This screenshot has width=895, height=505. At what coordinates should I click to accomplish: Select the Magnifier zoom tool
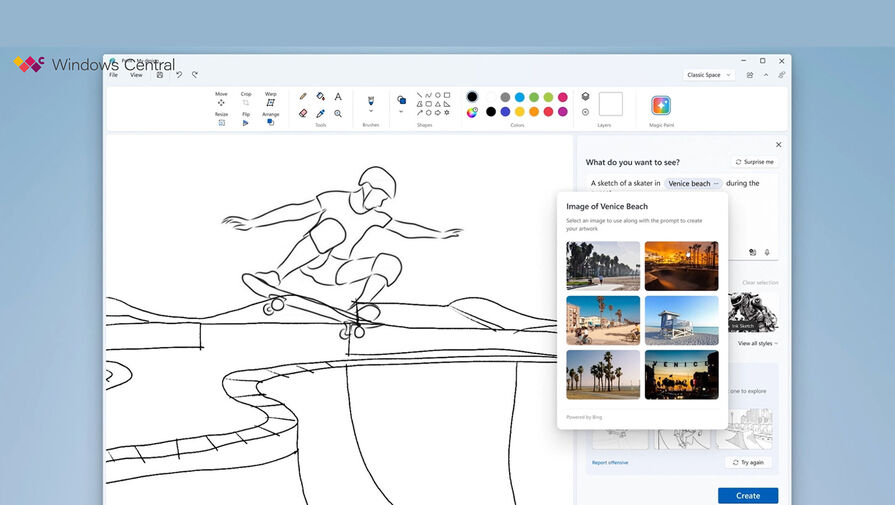[338, 114]
